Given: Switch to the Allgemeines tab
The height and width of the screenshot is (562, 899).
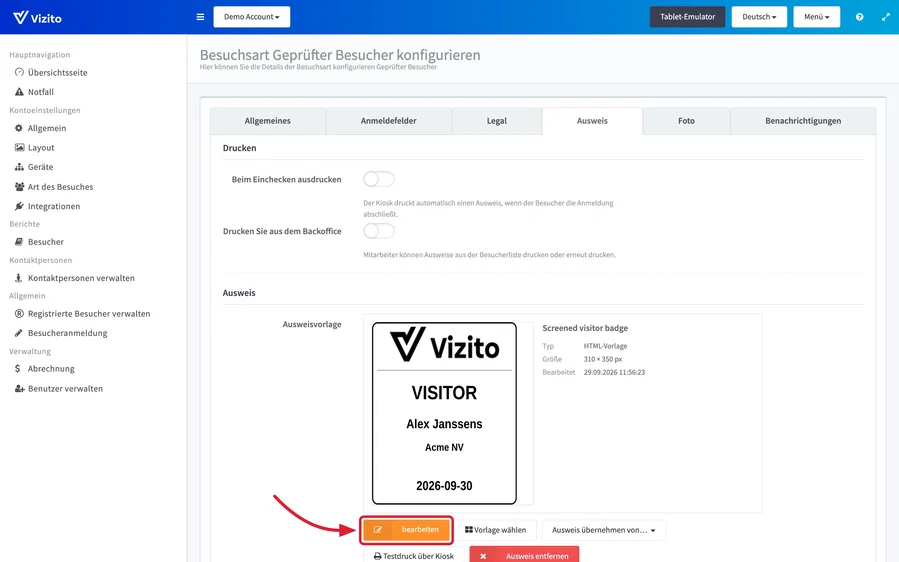Looking at the screenshot, I should click(x=268, y=121).
